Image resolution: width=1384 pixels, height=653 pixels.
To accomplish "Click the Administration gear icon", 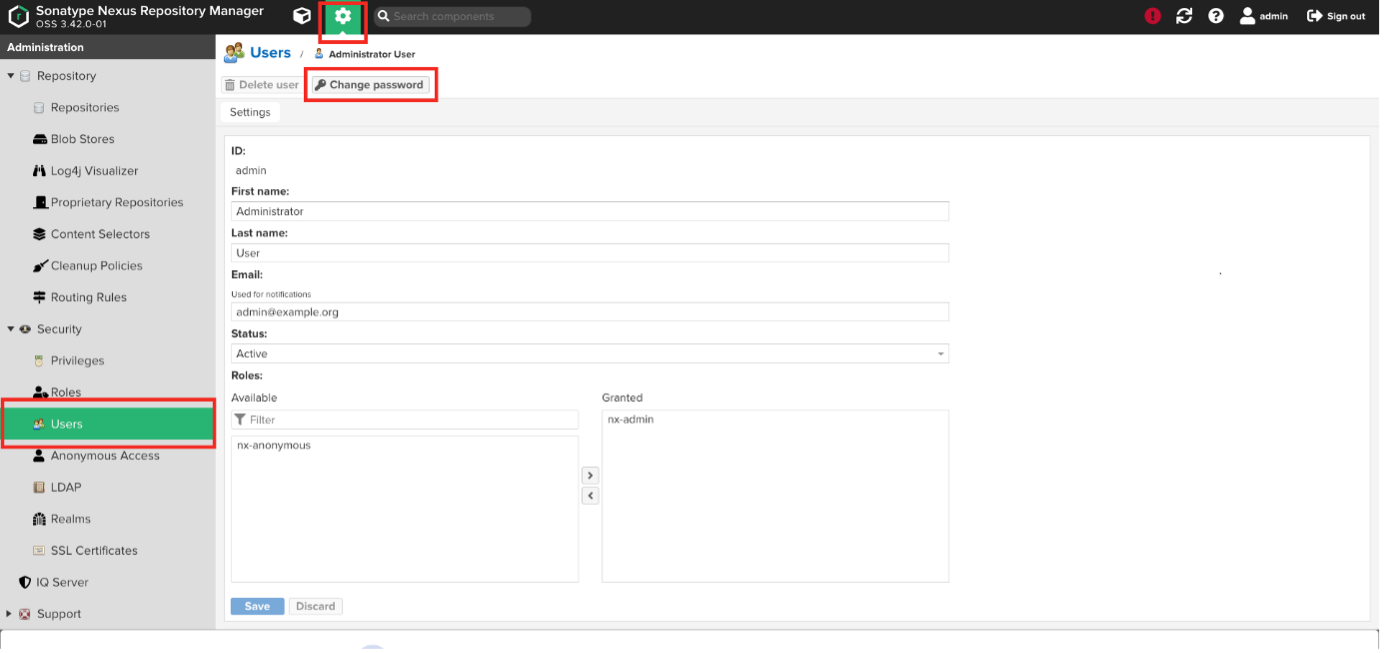I will pos(343,16).
